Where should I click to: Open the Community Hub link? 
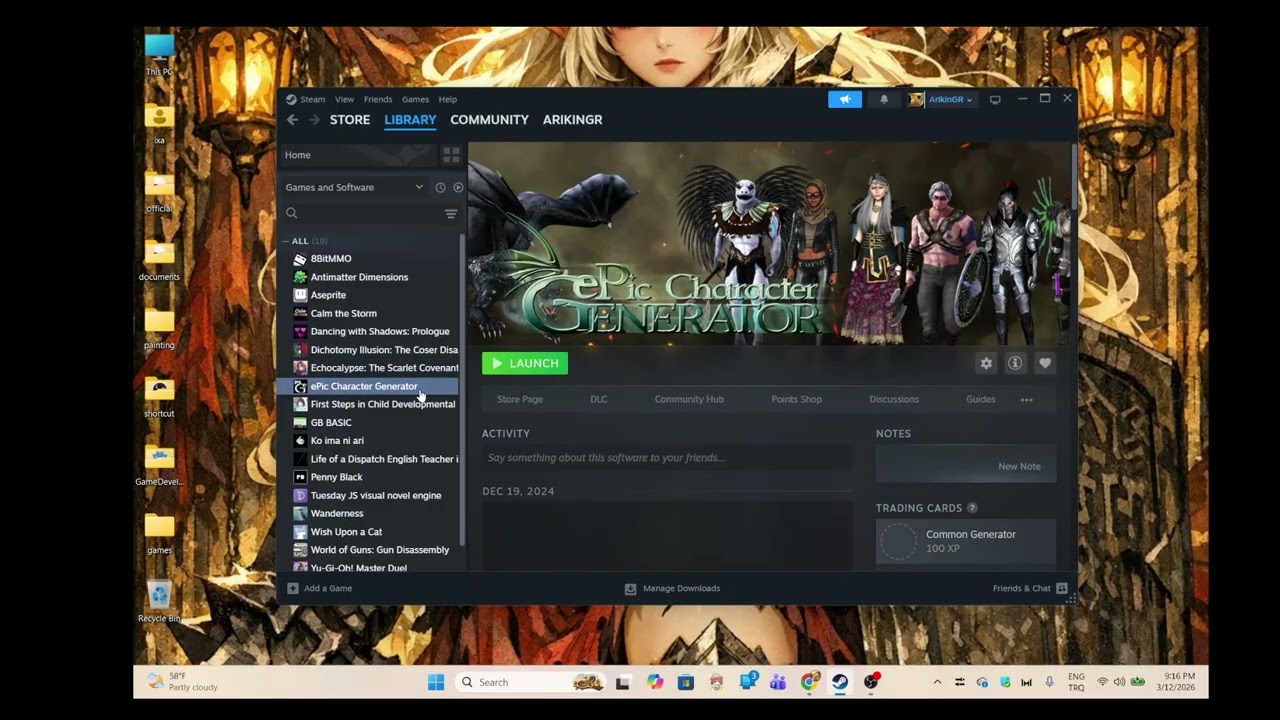[x=689, y=399]
